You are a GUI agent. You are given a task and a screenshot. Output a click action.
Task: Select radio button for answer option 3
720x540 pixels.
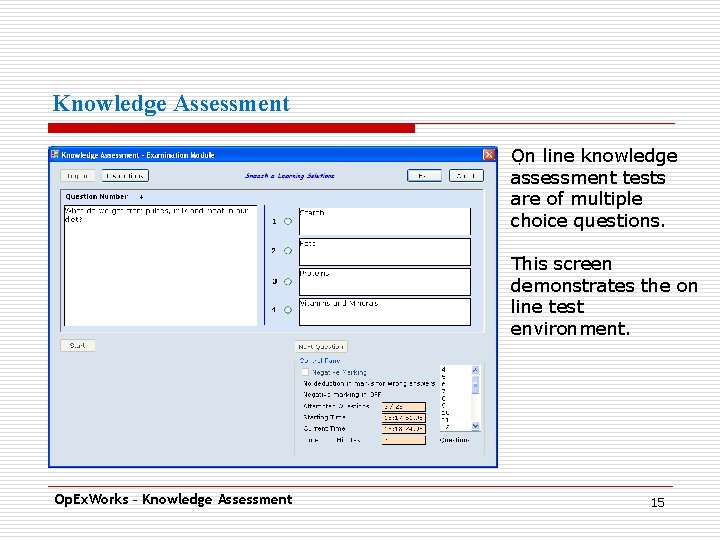288,281
